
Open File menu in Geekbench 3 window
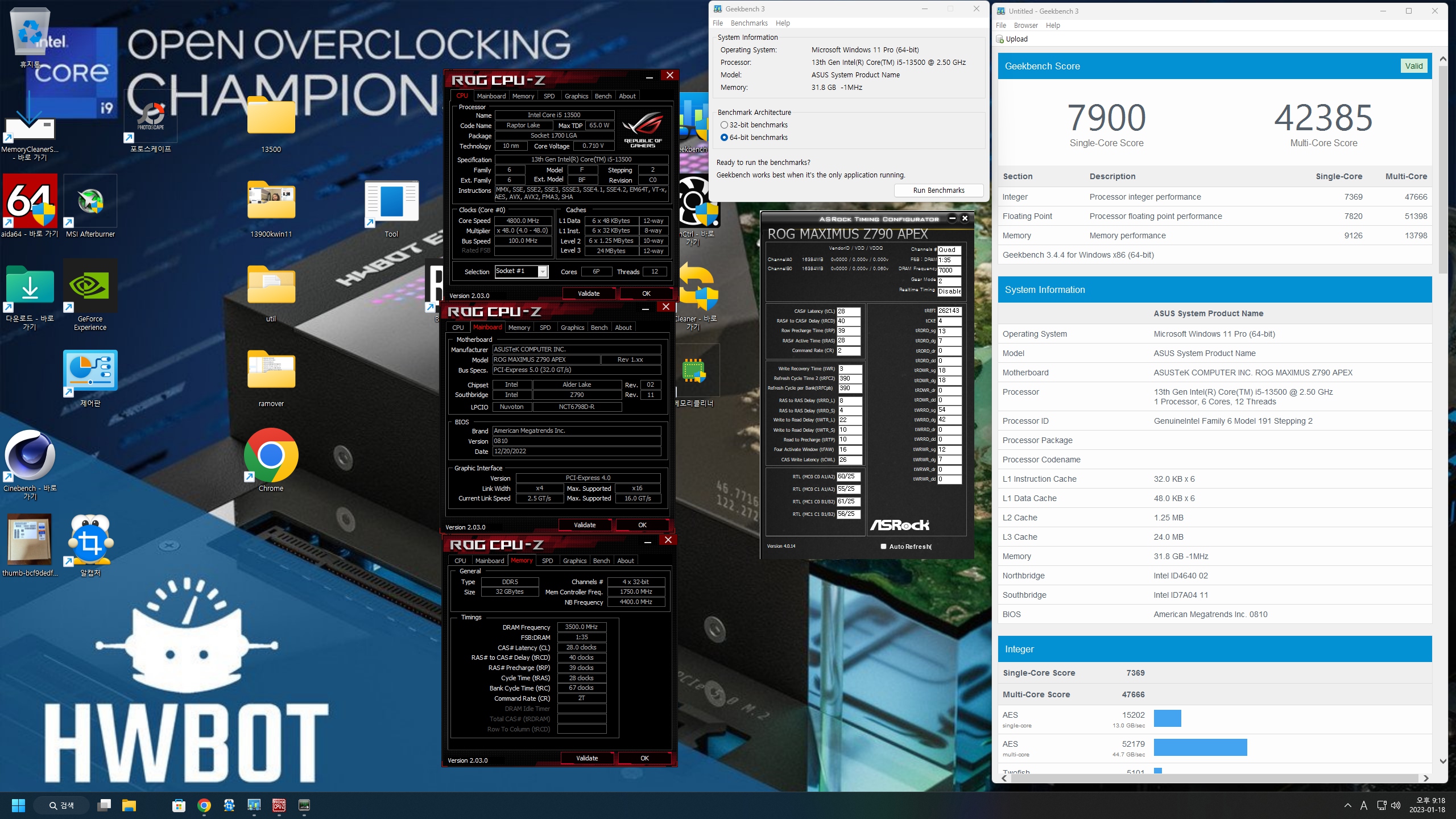tap(718, 23)
